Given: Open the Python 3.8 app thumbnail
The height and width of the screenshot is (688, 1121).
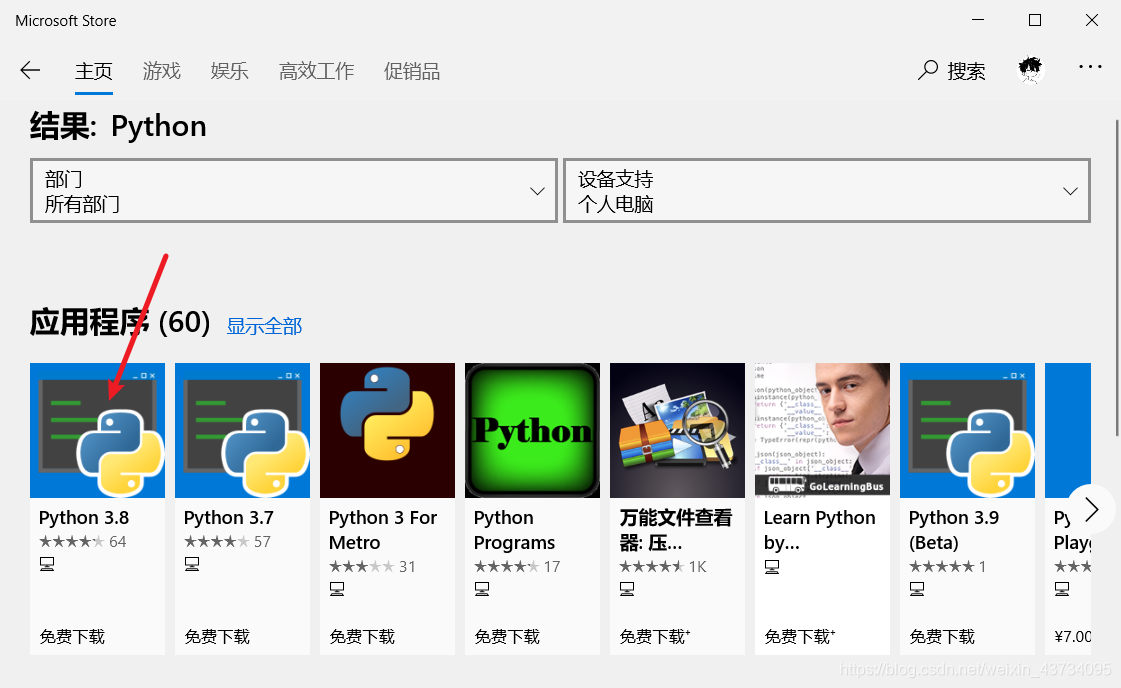Looking at the screenshot, I should (x=97, y=431).
